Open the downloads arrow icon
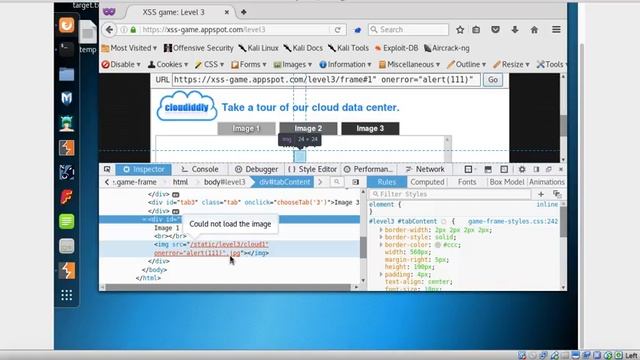This screenshot has width=640, height=360. click(515, 29)
